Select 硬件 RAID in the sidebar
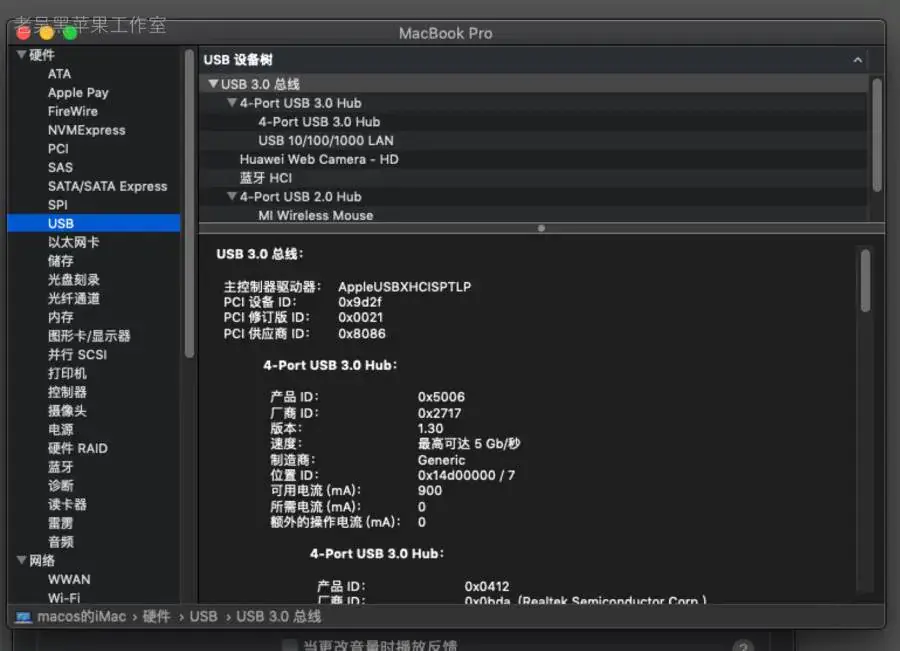Image resolution: width=900 pixels, height=651 pixels. pos(78,448)
